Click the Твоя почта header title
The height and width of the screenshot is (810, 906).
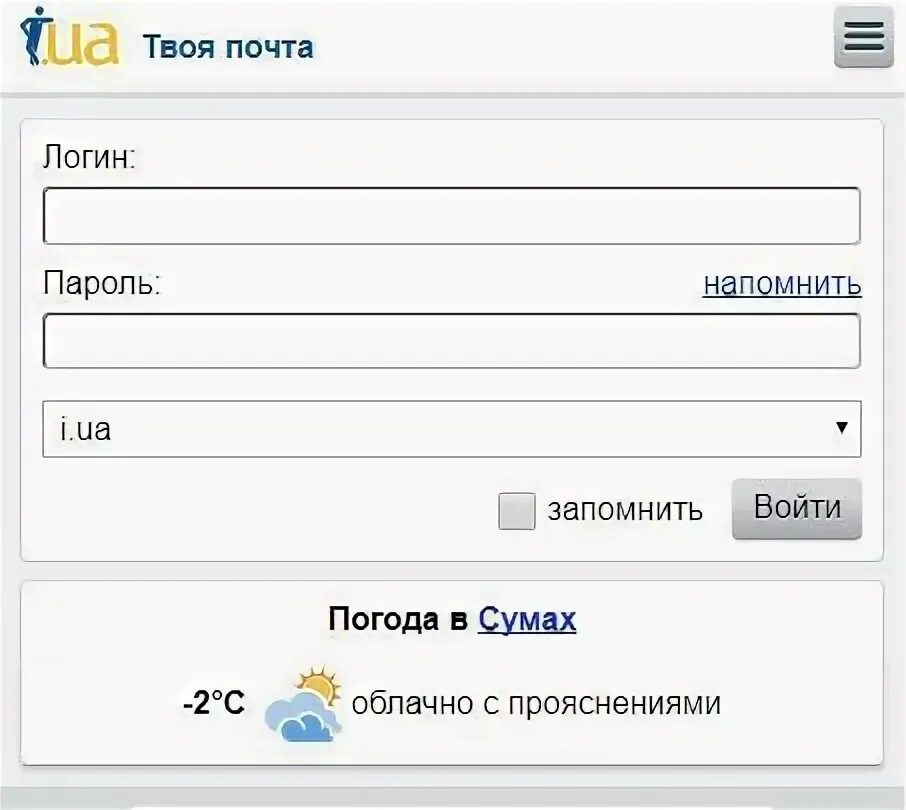click(x=228, y=47)
